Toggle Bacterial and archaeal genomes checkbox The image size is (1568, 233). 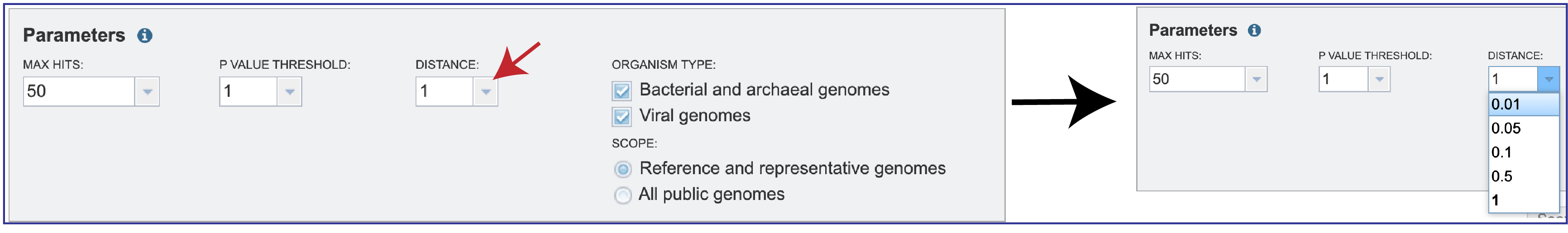(621, 91)
